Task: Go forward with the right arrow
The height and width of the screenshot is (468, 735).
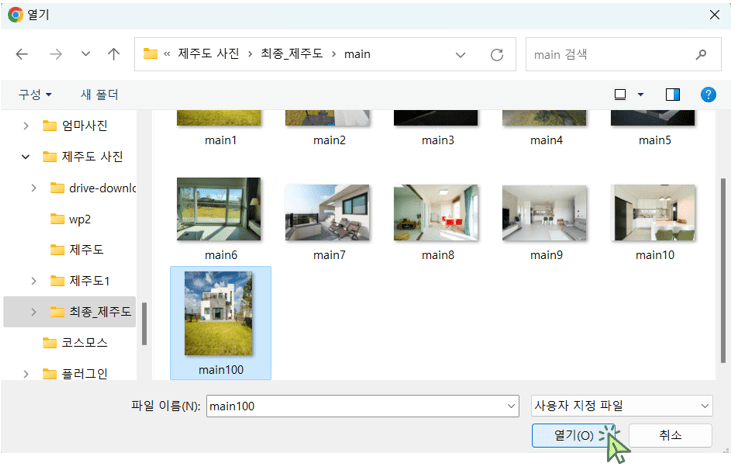Action: (x=56, y=54)
